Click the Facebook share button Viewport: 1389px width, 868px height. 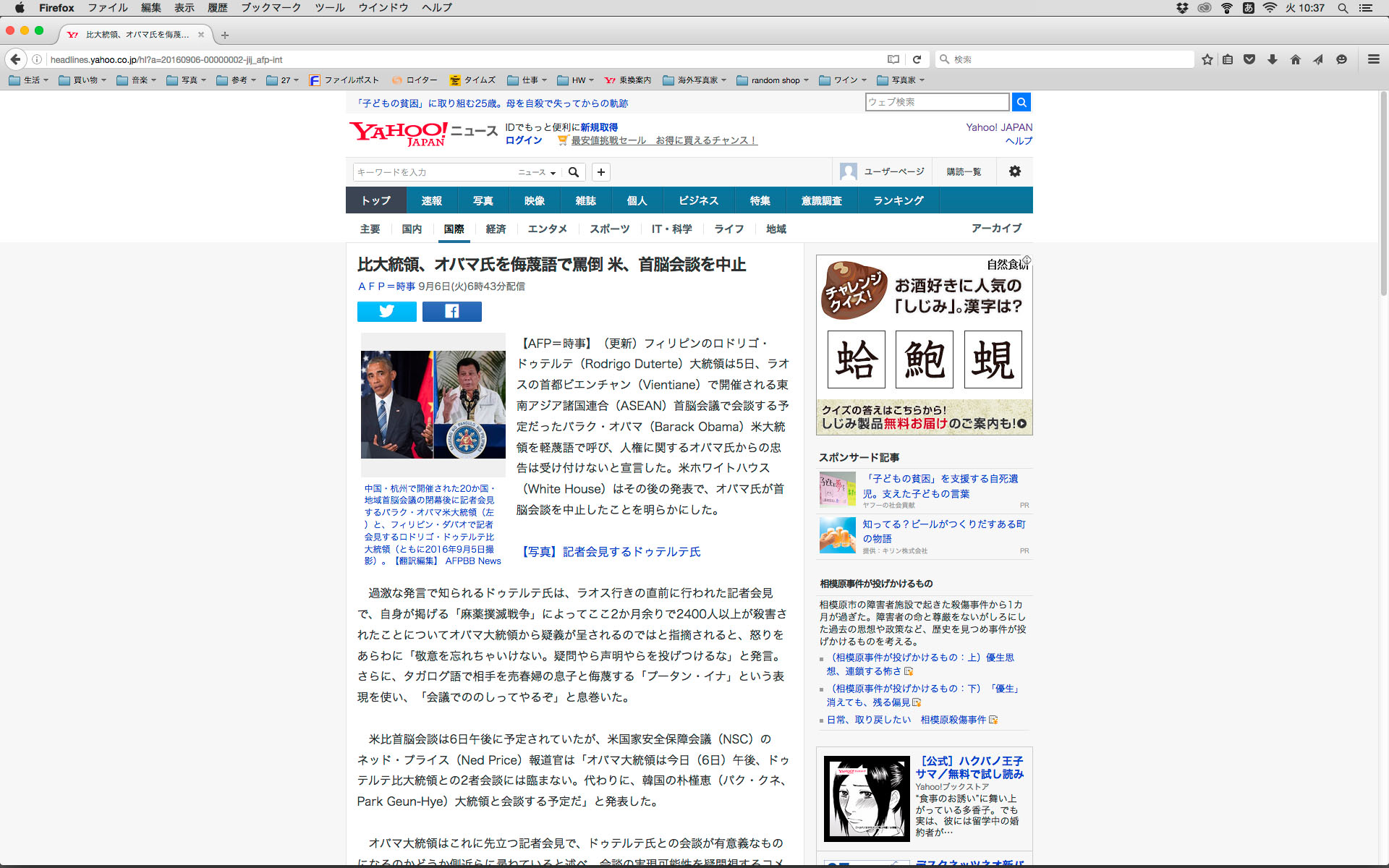451,312
